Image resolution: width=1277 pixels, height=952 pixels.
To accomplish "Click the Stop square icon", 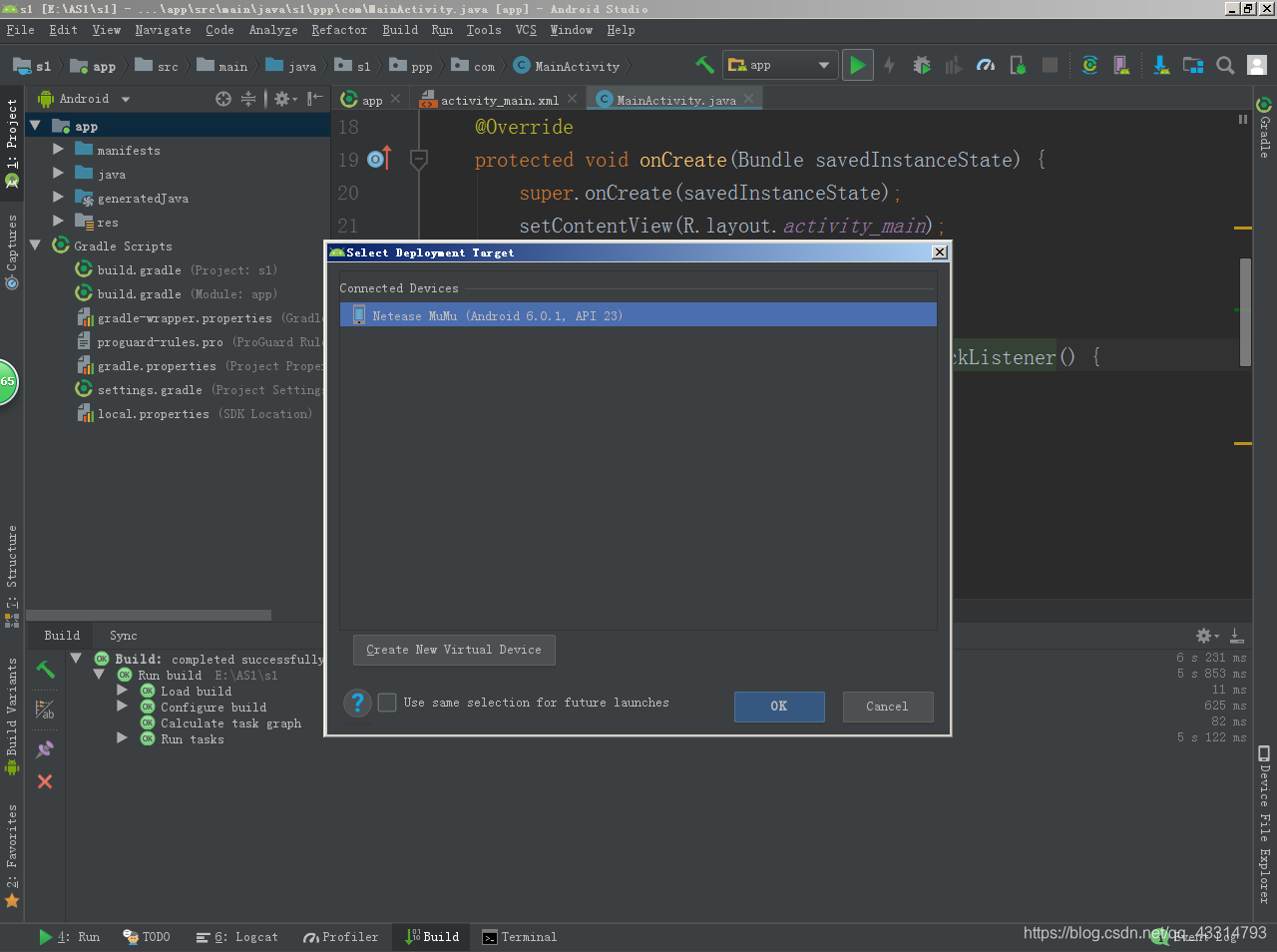I will pos(1050,65).
